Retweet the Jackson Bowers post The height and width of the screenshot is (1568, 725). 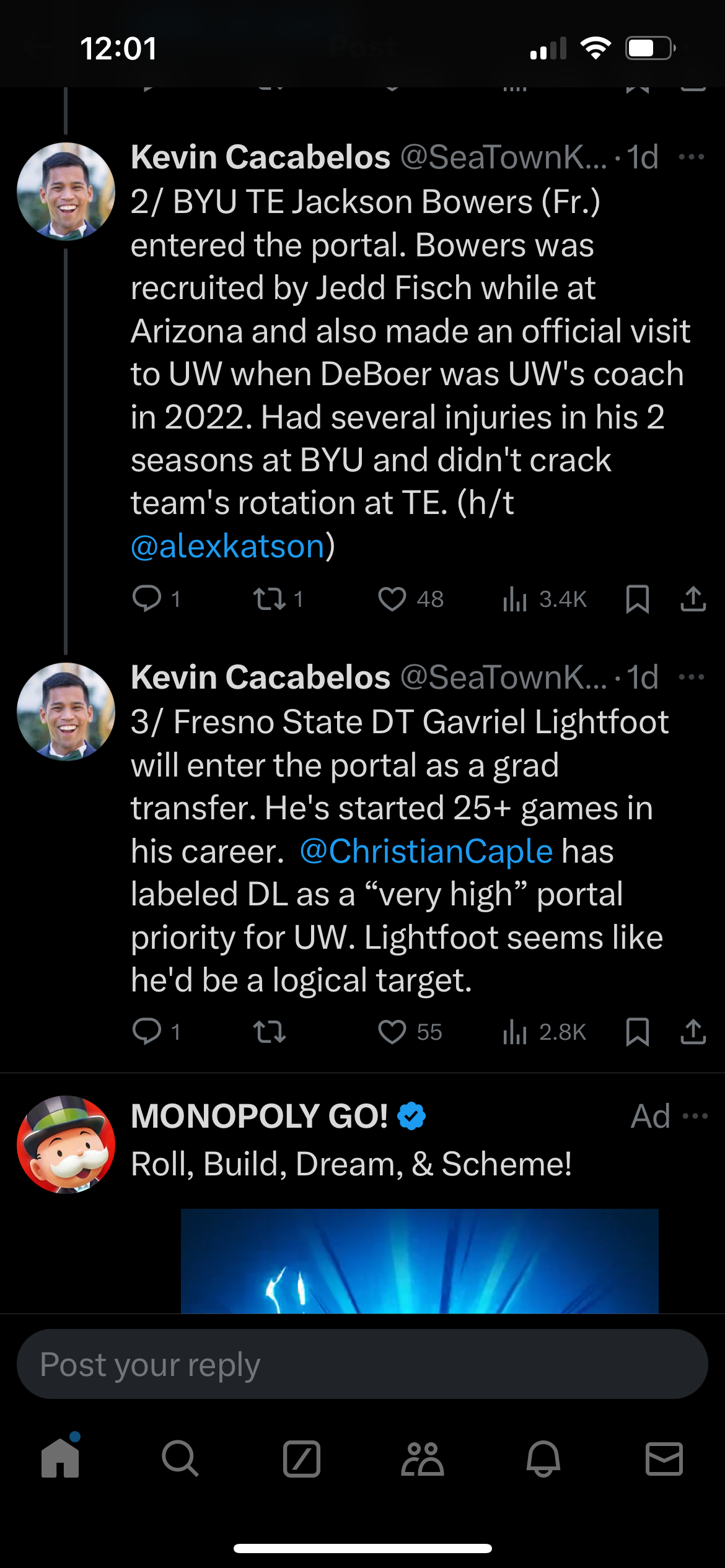coord(270,599)
